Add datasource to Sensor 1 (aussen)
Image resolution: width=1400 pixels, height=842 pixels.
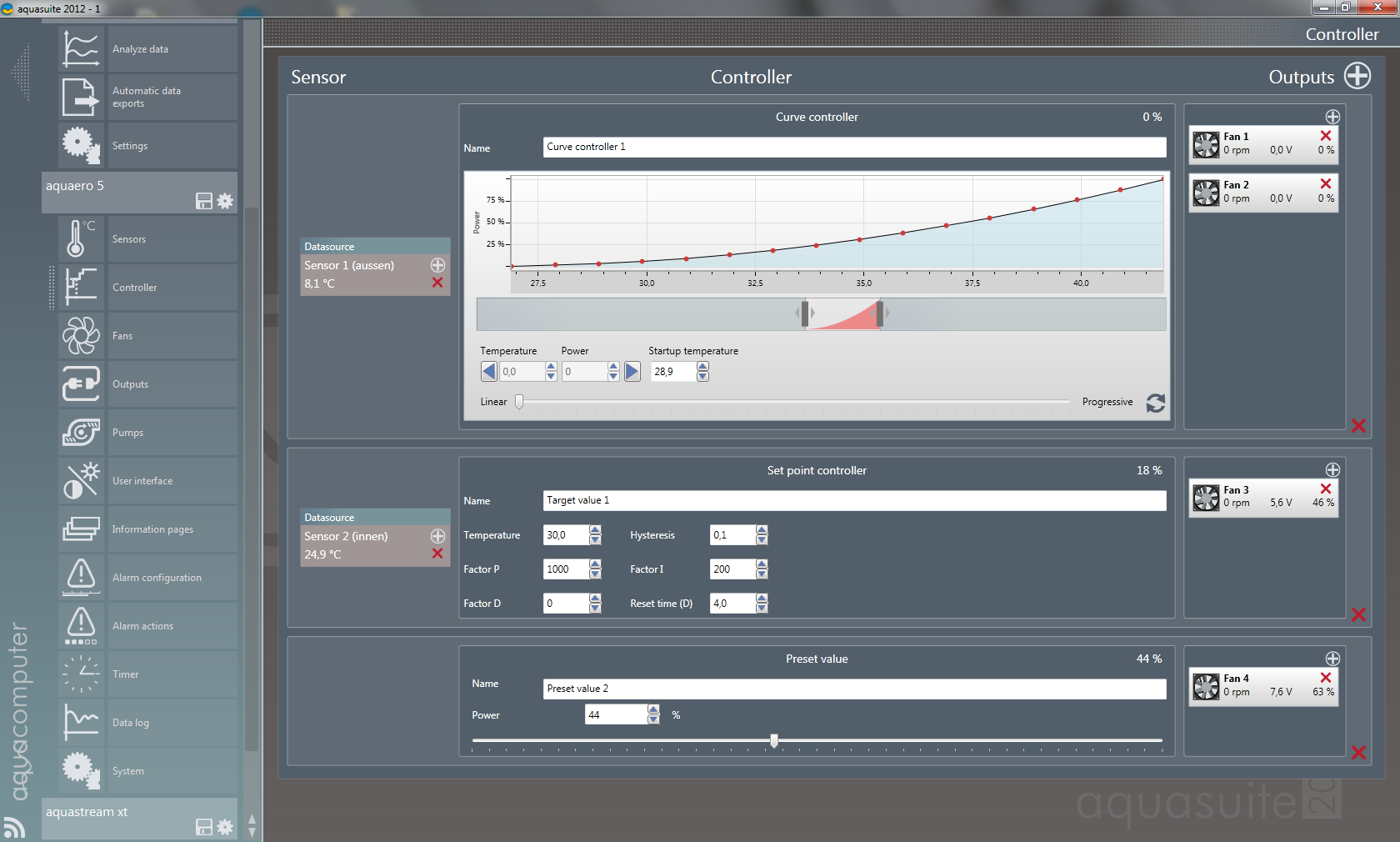click(x=437, y=265)
